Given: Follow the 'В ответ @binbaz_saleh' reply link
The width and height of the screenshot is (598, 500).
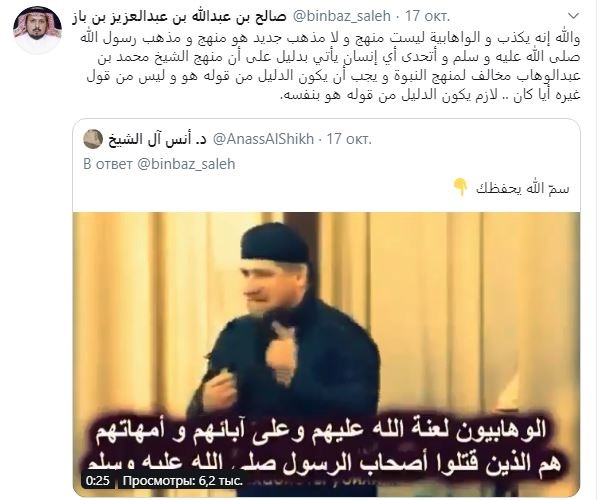Looking at the screenshot, I should tap(159, 164).
